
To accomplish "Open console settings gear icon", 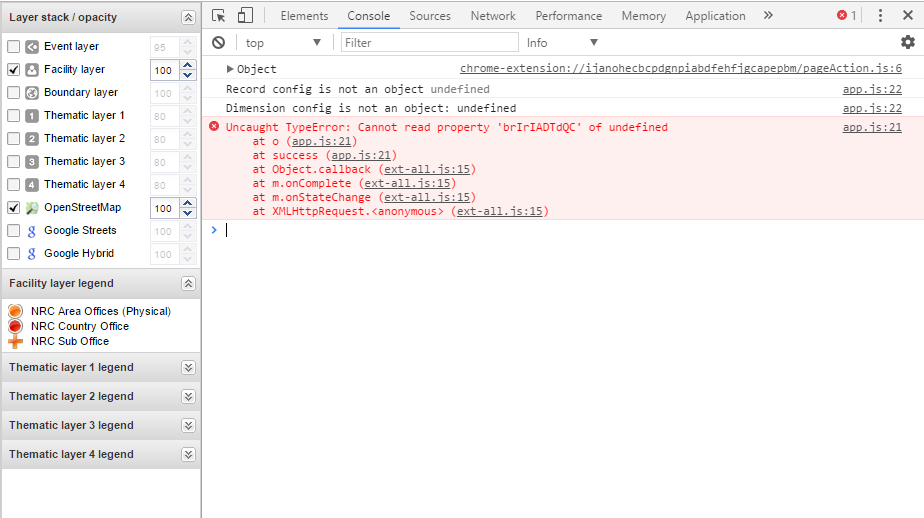I will pos(907,42).
